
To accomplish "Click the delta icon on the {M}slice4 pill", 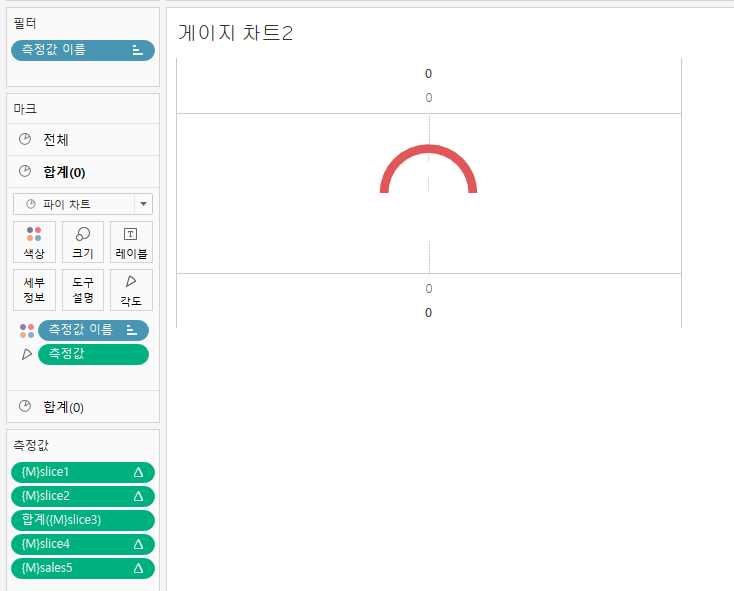I will click(138, 544).
